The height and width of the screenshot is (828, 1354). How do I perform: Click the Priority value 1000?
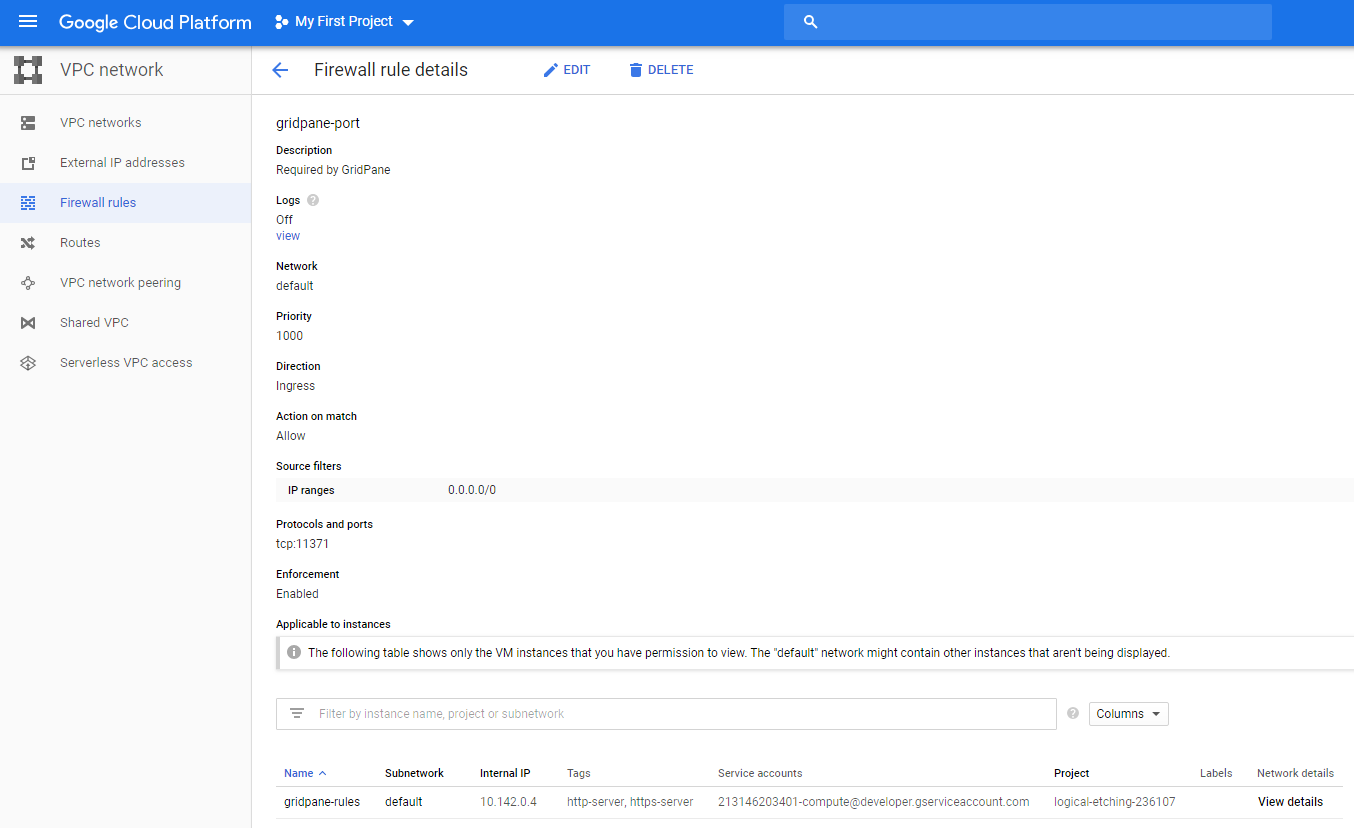[x=289, y=336]
